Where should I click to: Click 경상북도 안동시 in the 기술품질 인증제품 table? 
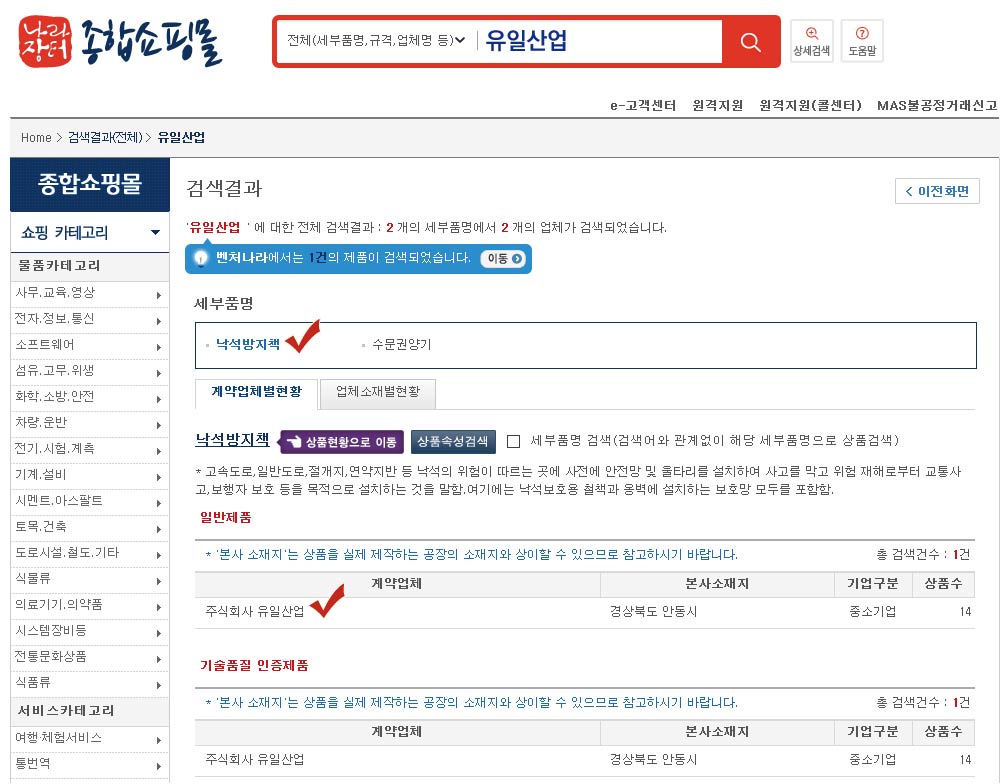click(x=653, y=760)
